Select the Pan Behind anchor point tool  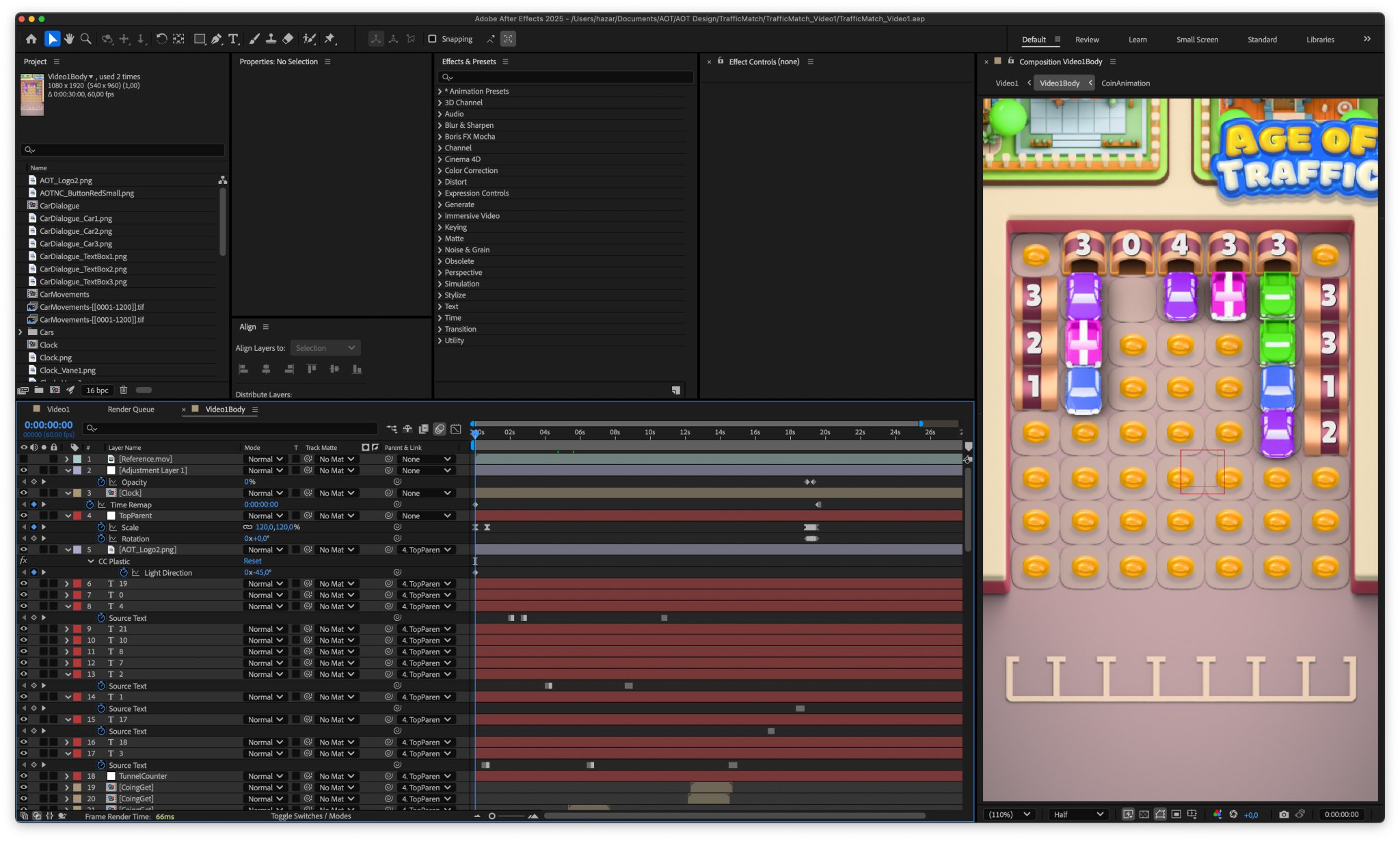point(178,39)
